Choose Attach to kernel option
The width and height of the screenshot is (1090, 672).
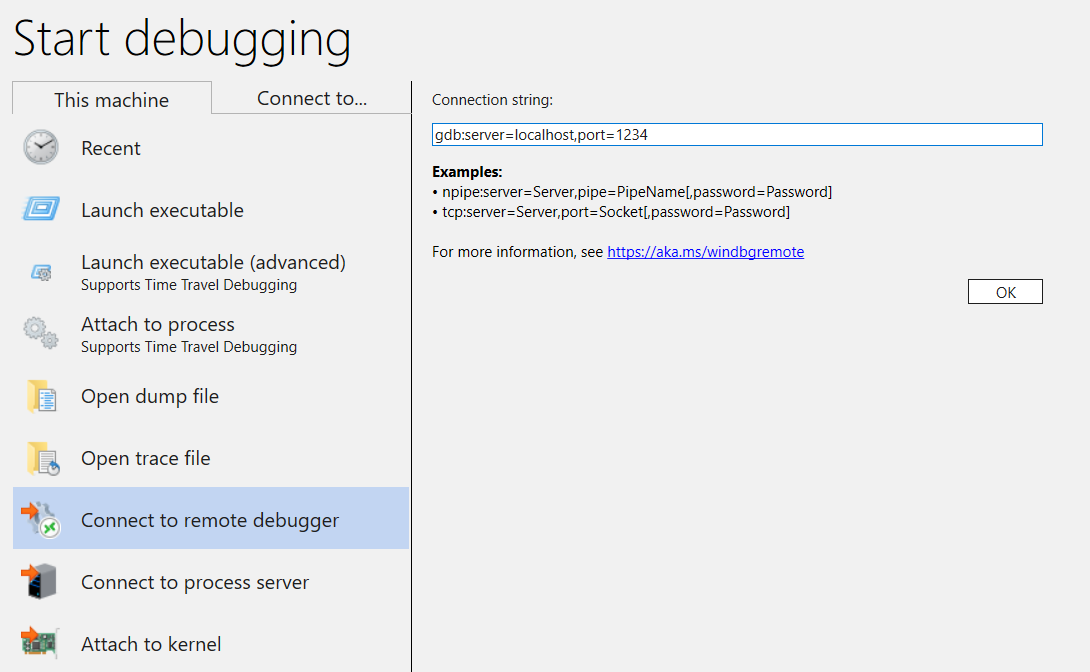pyautogui.click(x=151, y=644)
